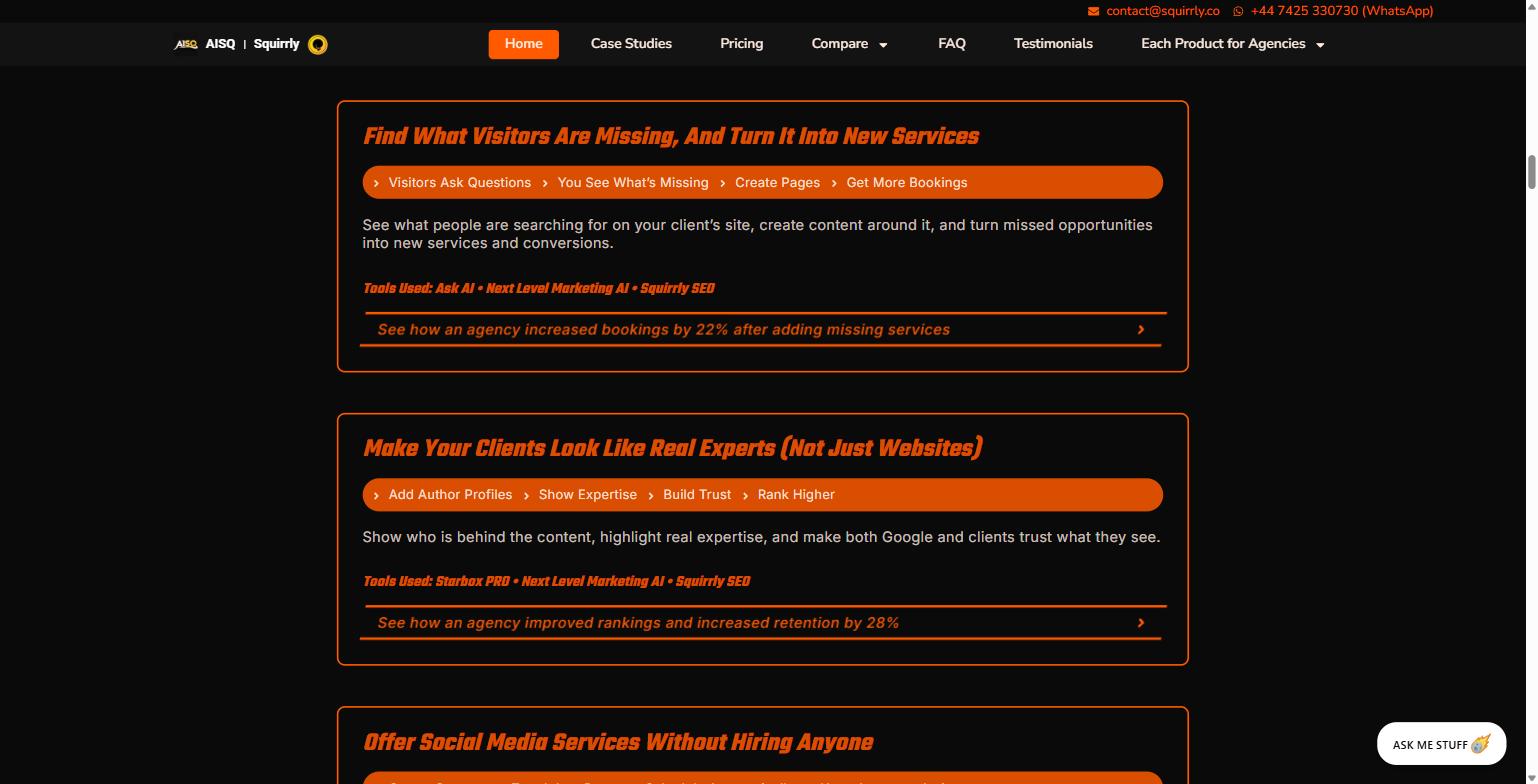Screen dimensions: 1538x784
Task: Click the 'Create Pages' step
Action: pos(777,183)
